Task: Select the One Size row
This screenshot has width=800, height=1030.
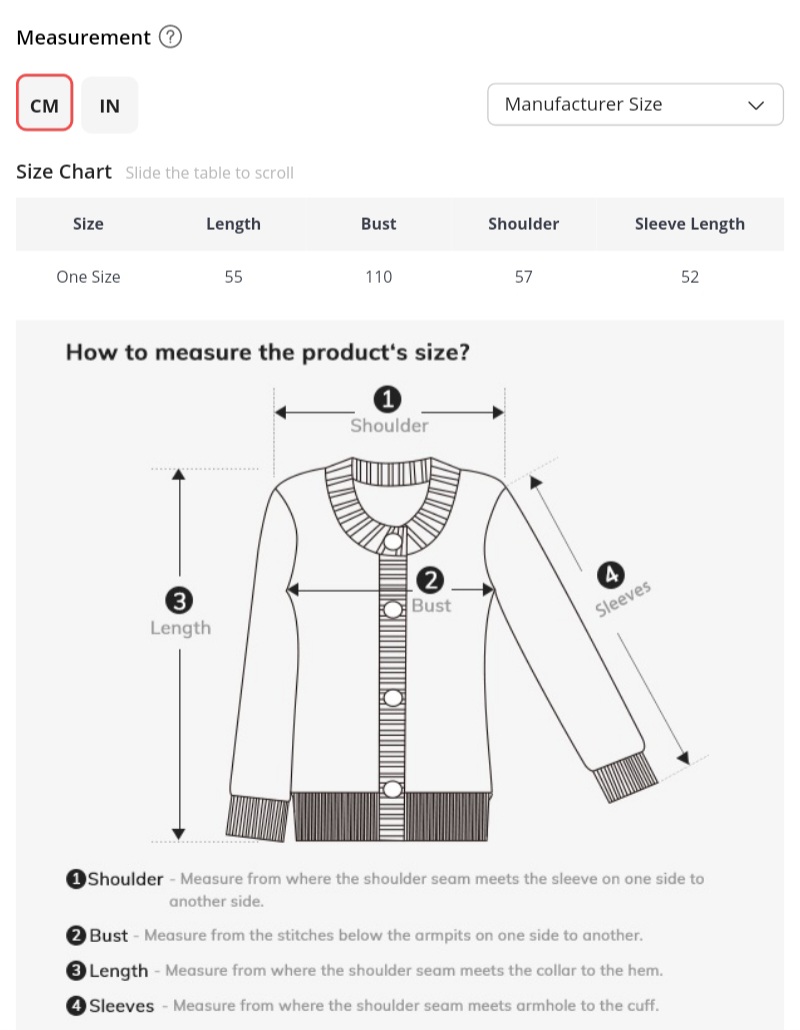Action: click(88, 277)
